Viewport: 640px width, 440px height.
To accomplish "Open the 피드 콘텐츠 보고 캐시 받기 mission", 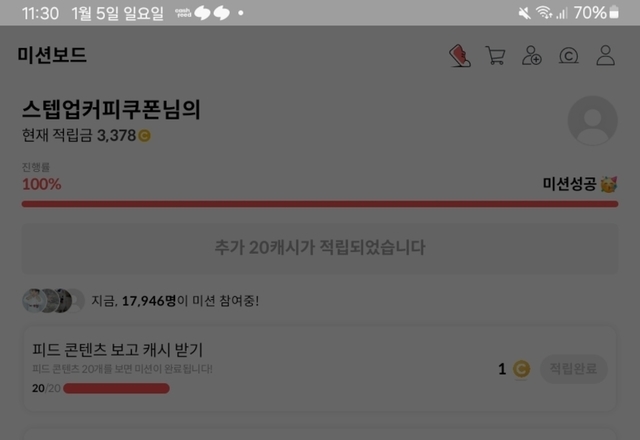I will (x=320, y=369).
